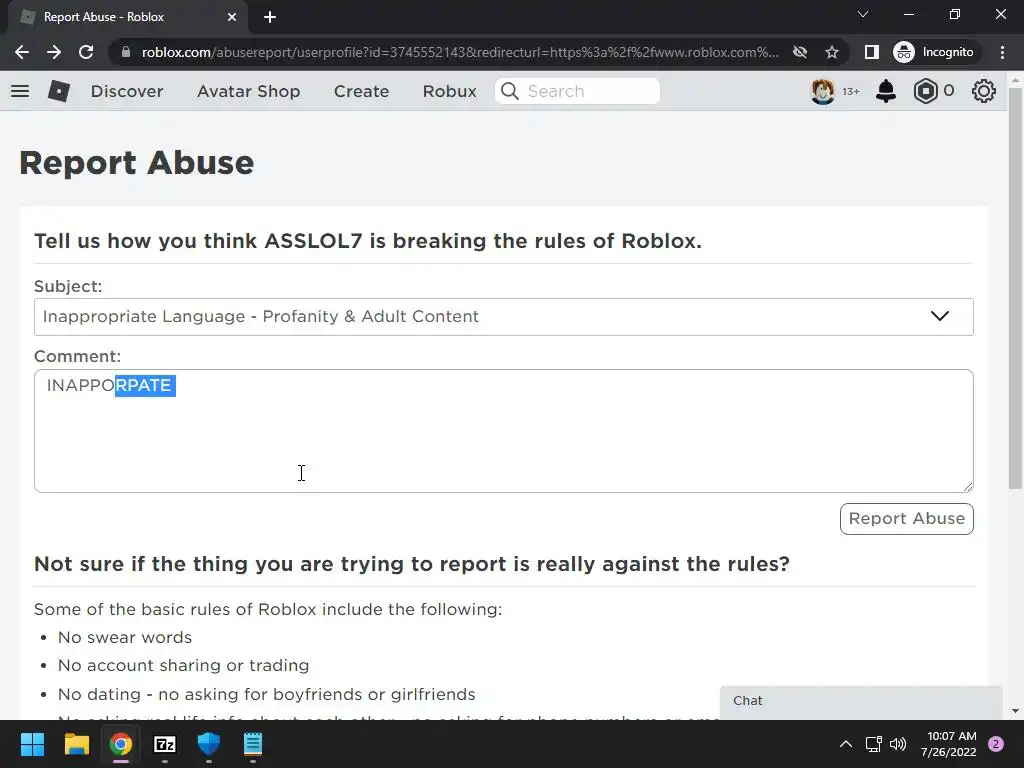Open the Avatar Shop page
Viewport: 1024px width, 768px height.
248,91
